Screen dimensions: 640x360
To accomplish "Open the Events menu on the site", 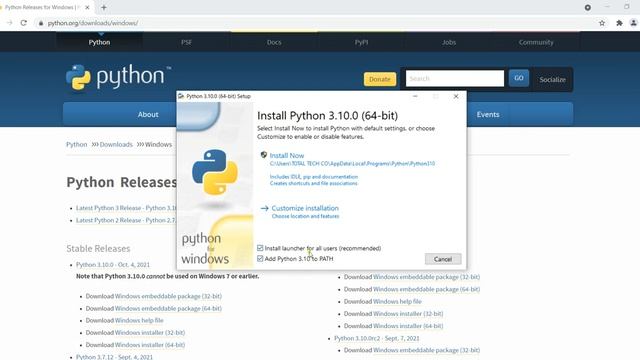I will coord(488,115).
